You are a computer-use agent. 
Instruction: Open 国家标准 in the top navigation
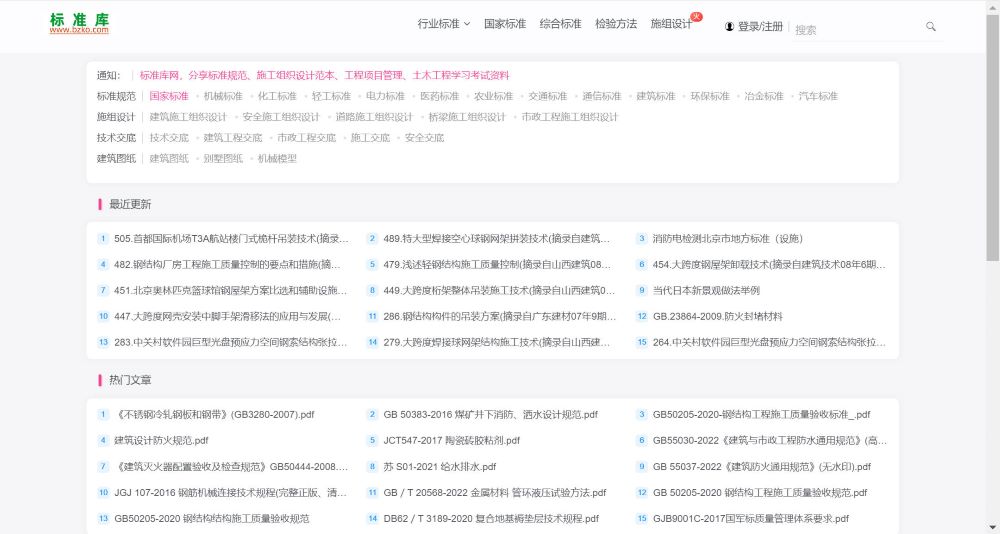(505, 24)
